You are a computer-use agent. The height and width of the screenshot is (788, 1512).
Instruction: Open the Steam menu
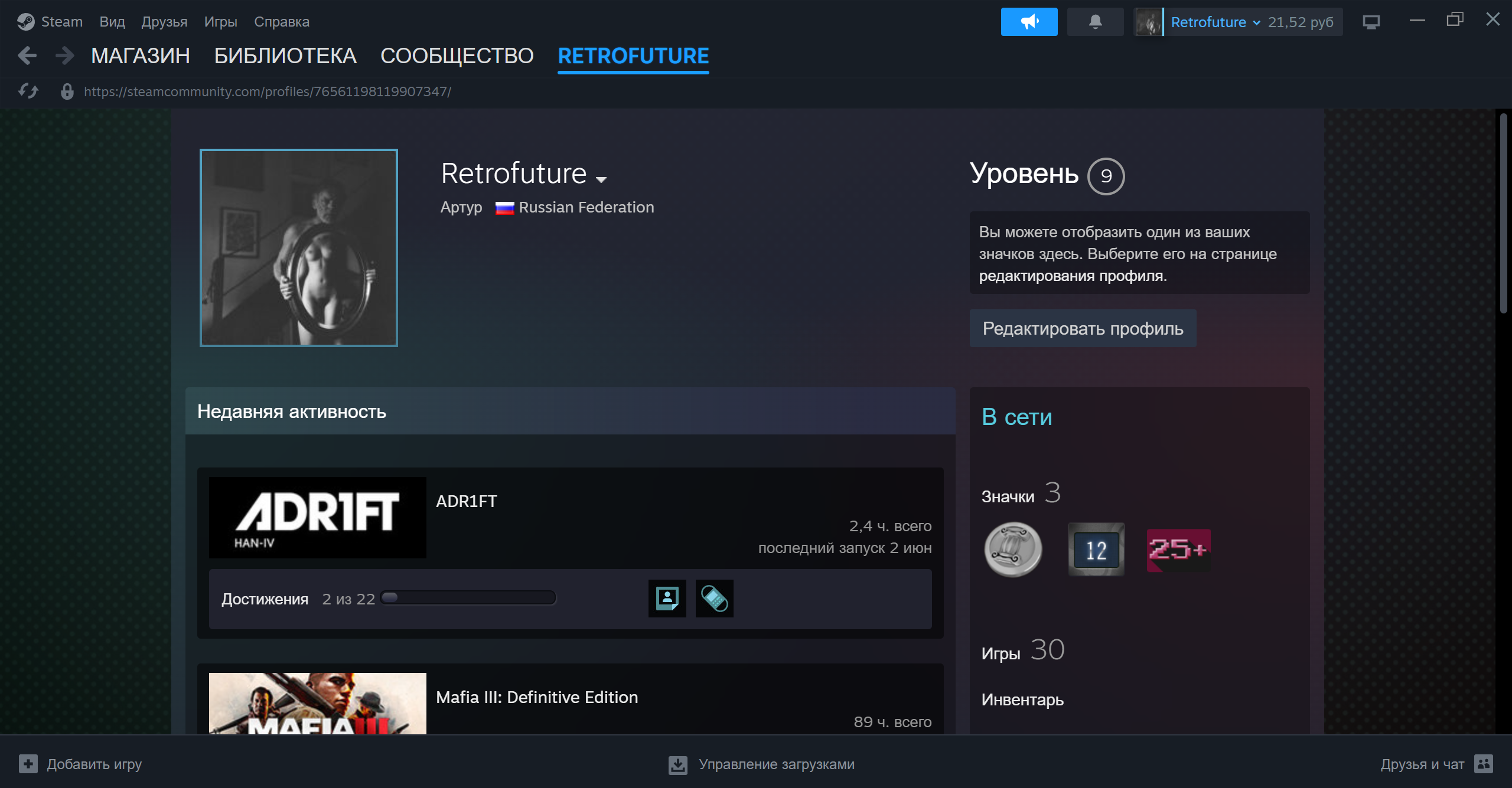click(61, 22)
